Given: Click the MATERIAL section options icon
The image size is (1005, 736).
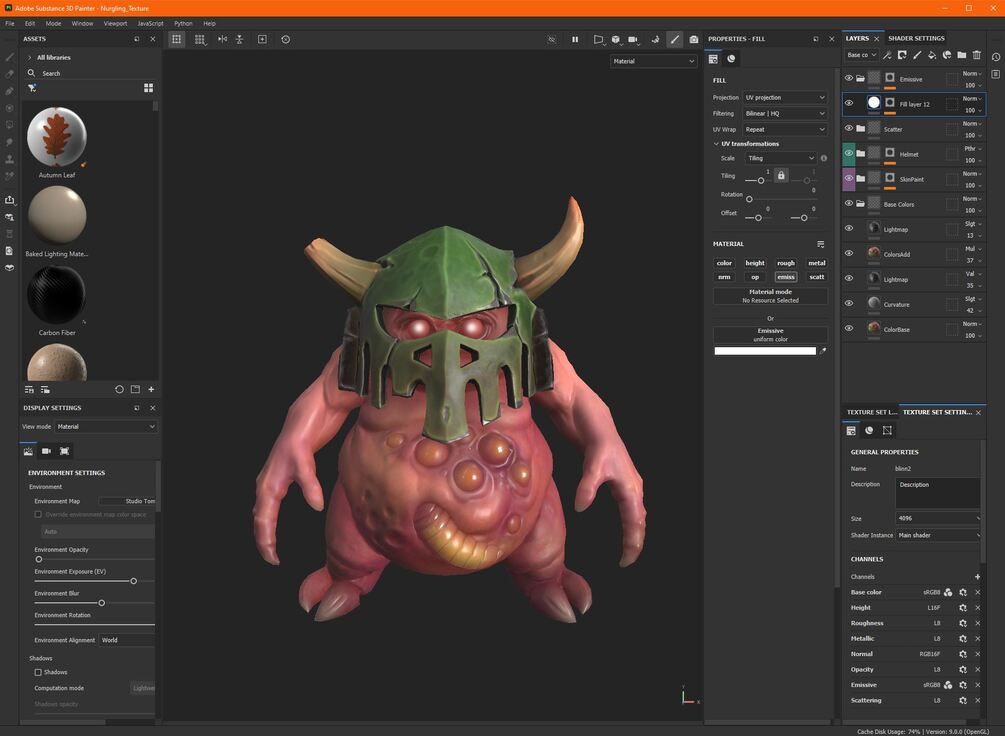Looking at the screenshot, I should (820, 244).
